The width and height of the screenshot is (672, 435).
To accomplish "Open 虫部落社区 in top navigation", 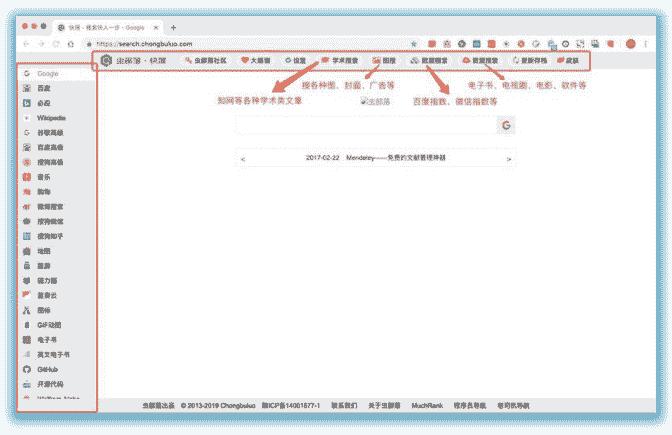I will tap(206, 60).
